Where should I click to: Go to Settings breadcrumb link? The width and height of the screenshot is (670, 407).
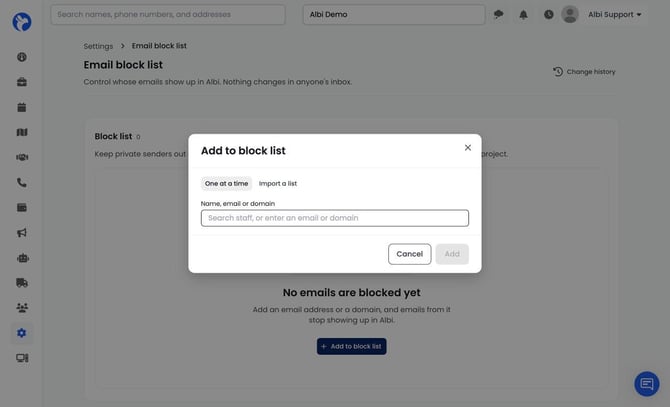[x=98, y=46]
